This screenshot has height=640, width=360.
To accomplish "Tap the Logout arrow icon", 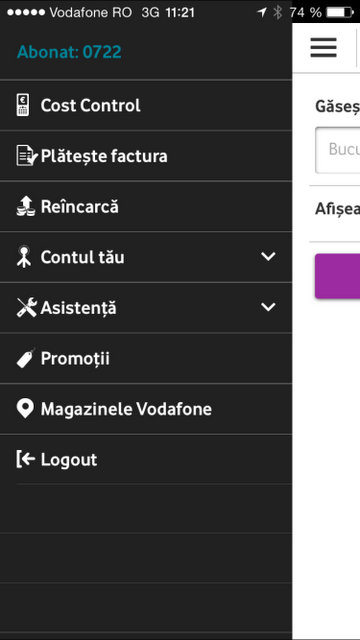I will coord(25,460).
